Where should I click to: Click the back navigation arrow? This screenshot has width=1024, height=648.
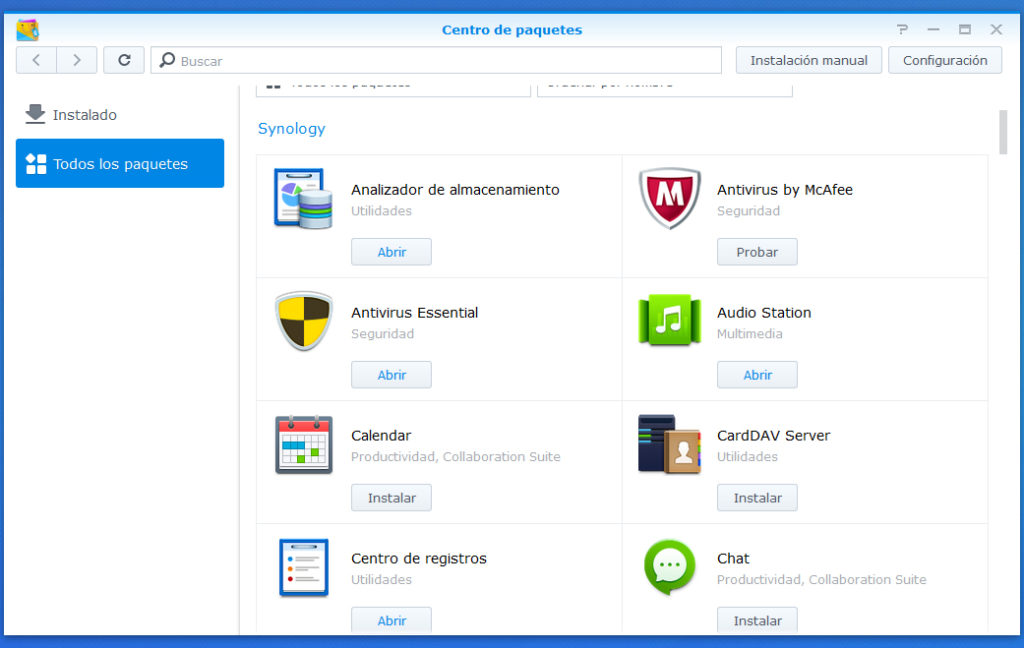pos(37,60)
